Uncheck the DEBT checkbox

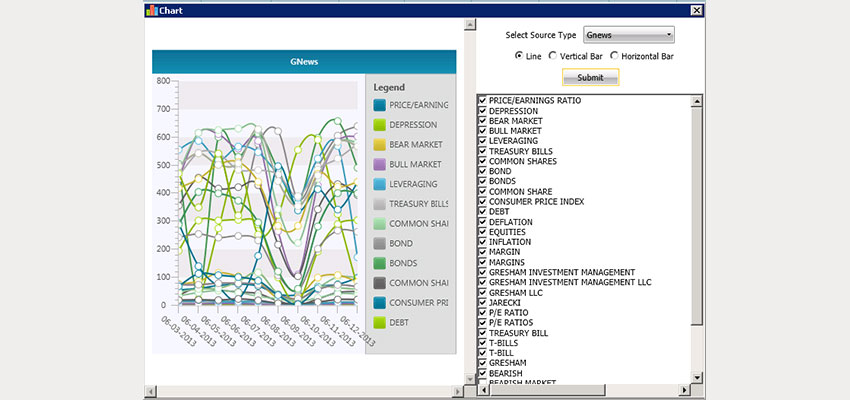[482, 212]
